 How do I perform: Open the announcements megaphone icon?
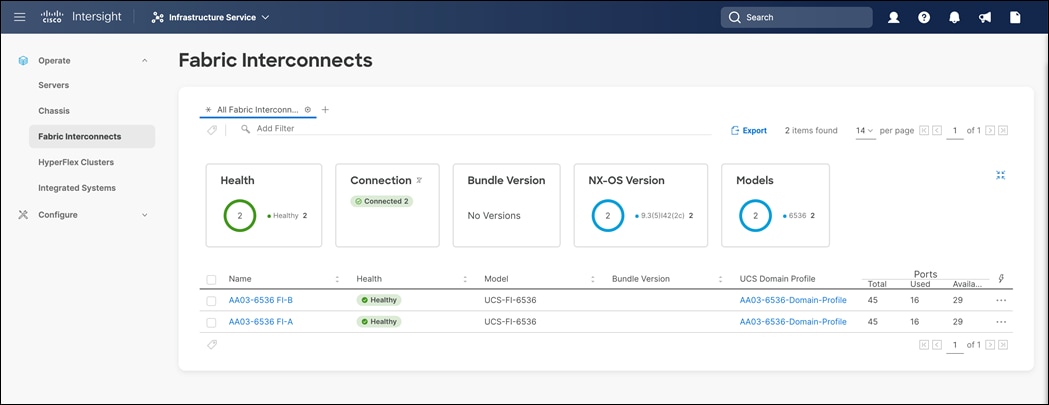click(985, 17)
